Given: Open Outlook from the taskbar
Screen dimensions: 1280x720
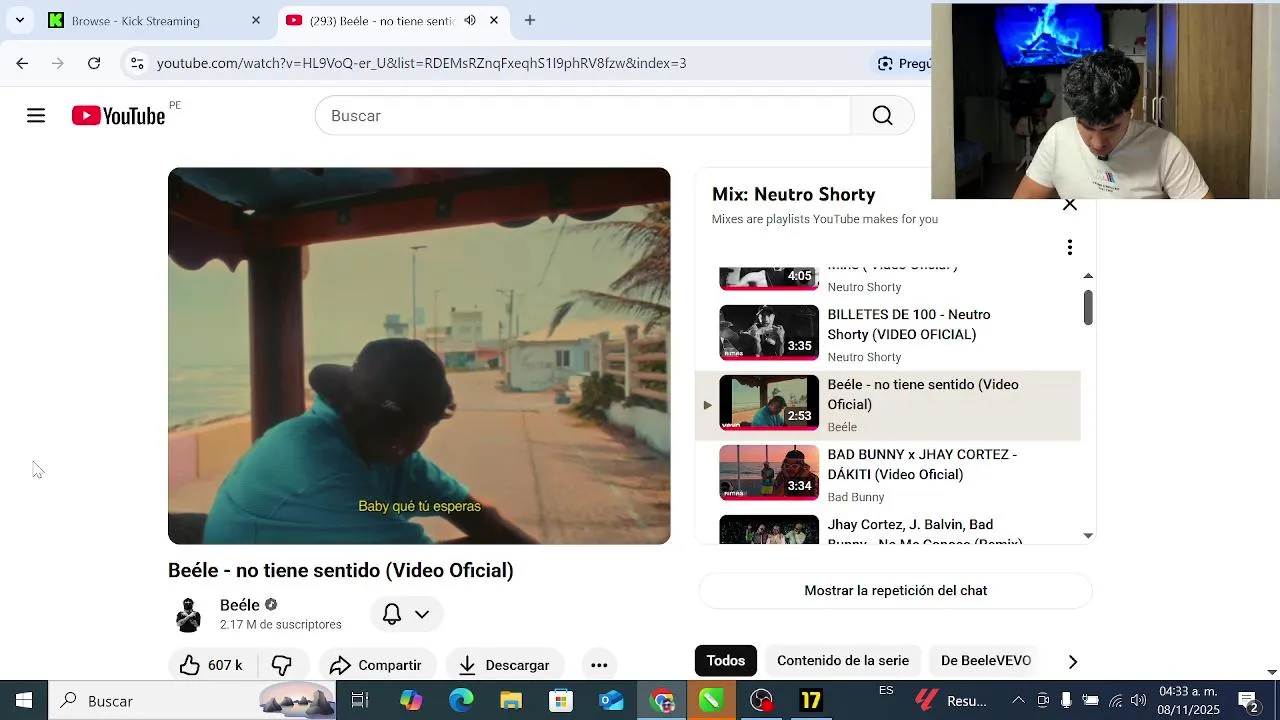Looking at the screenshot, I should click(611, 701).
